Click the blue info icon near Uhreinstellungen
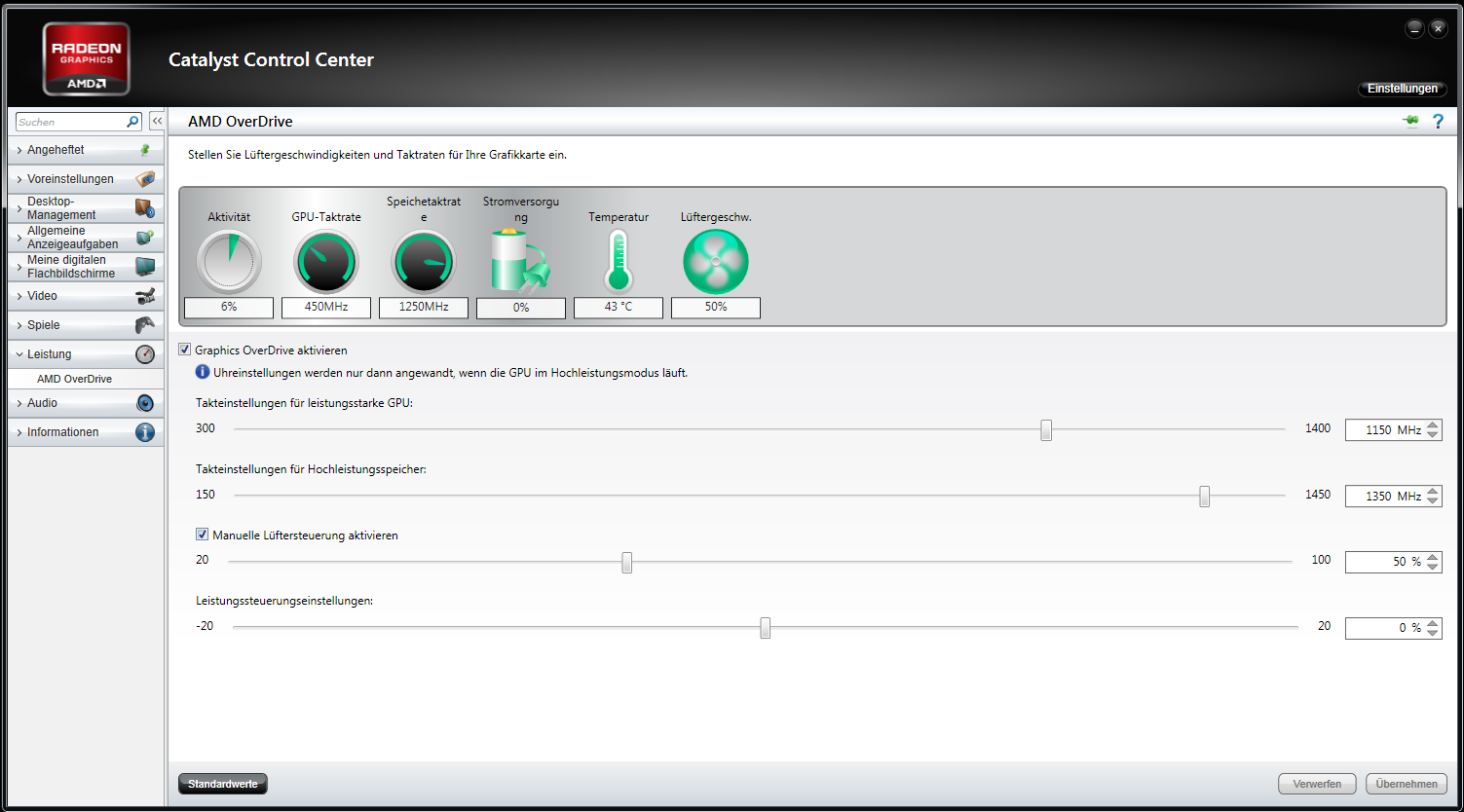Screen dimensions: 1464x812 click(x=203, y=372)
